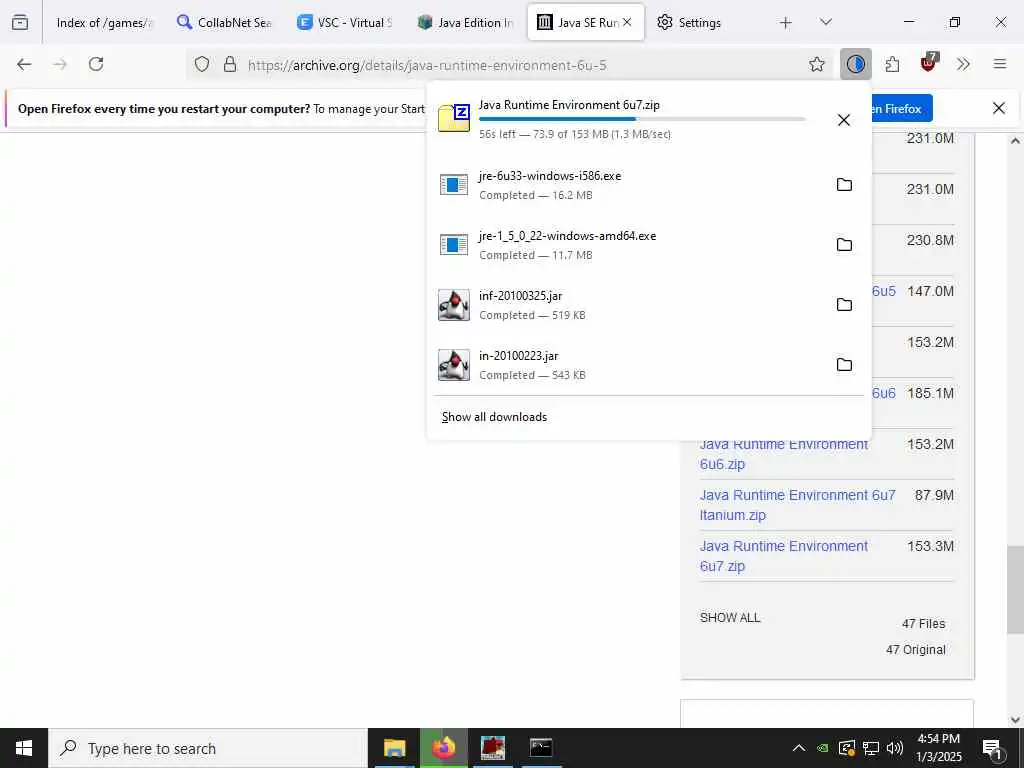Go back to previous page
The height and width of the screenshot is (768, 1024).
24,64
